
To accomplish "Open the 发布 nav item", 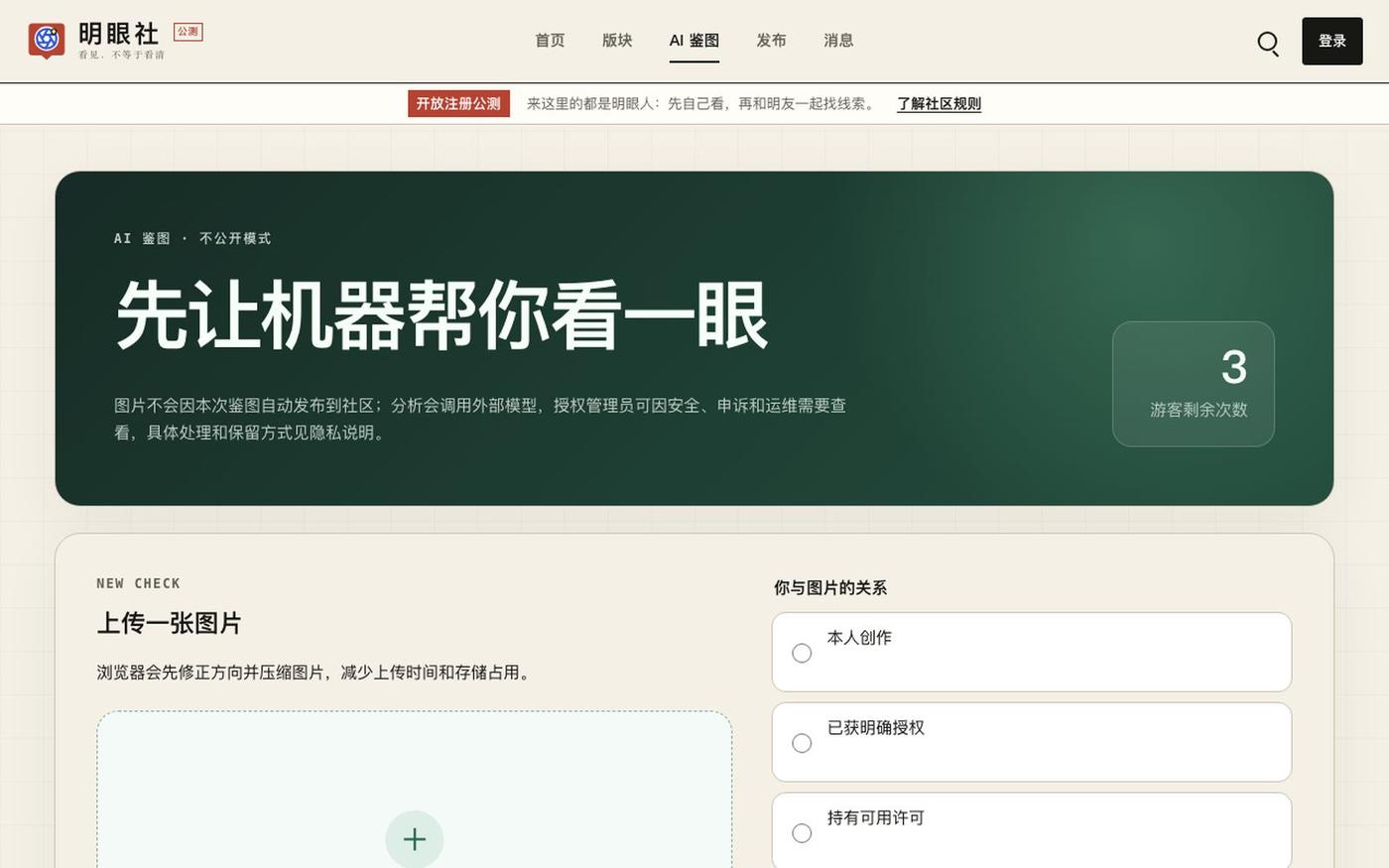I will (771, 41).
